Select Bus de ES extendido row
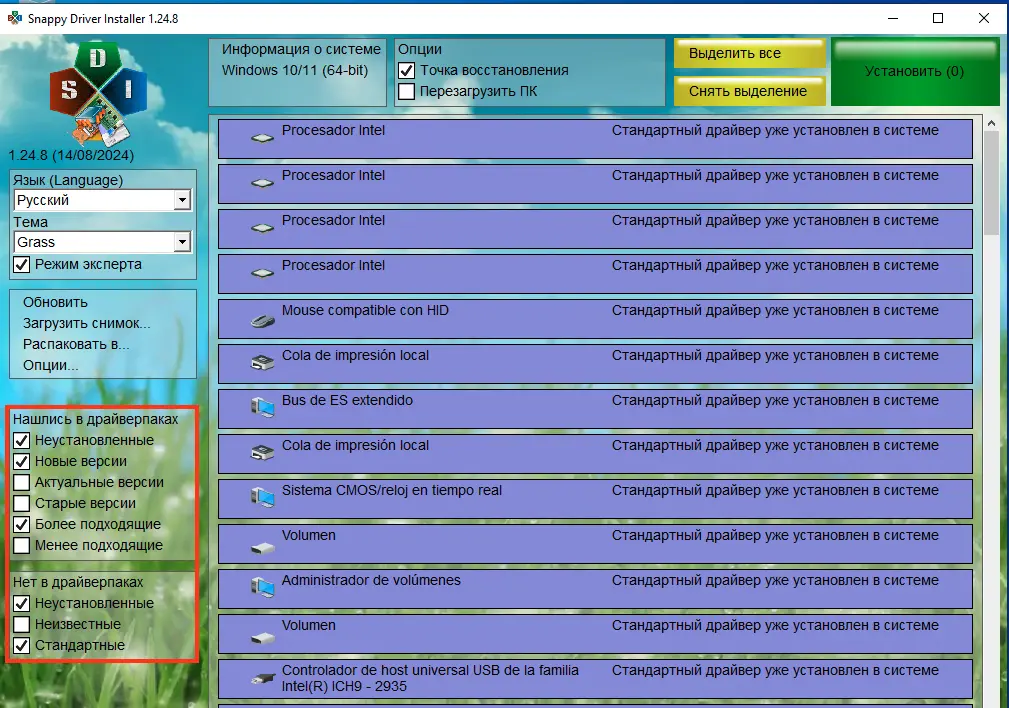 pyautogui.click(x=595, y=409)
